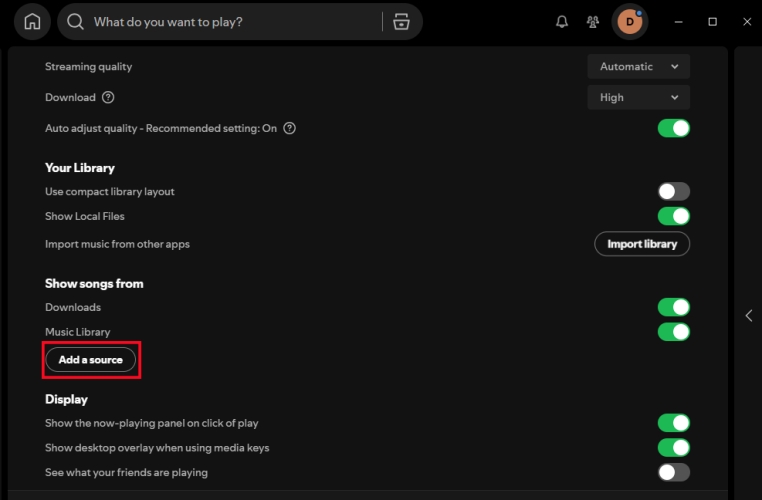The width and height of the screenshot is (762, 500).
Task: Minimize the Spotify window
Action: point(678,22)
